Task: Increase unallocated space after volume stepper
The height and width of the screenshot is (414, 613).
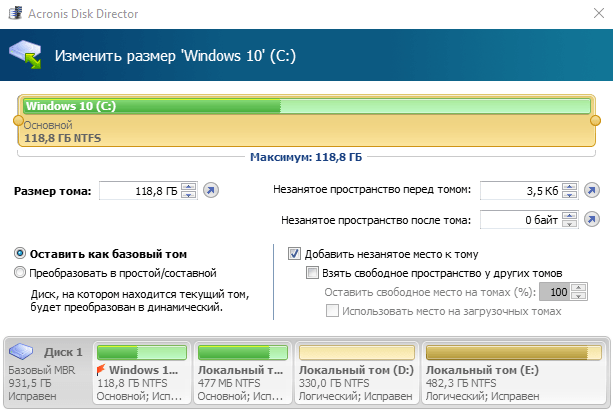Action: pos(569,216)
